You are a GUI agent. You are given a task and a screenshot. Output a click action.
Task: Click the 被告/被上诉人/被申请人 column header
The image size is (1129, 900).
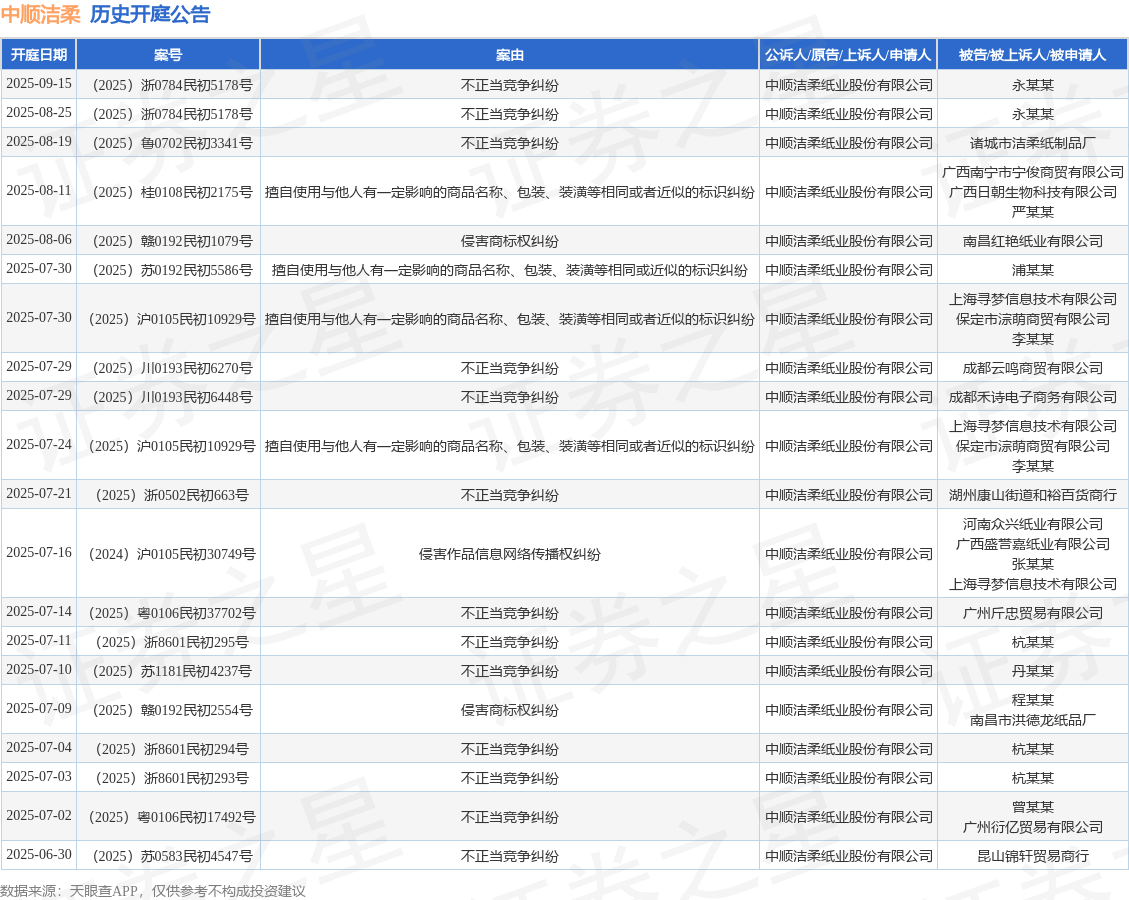point(1033,55)
